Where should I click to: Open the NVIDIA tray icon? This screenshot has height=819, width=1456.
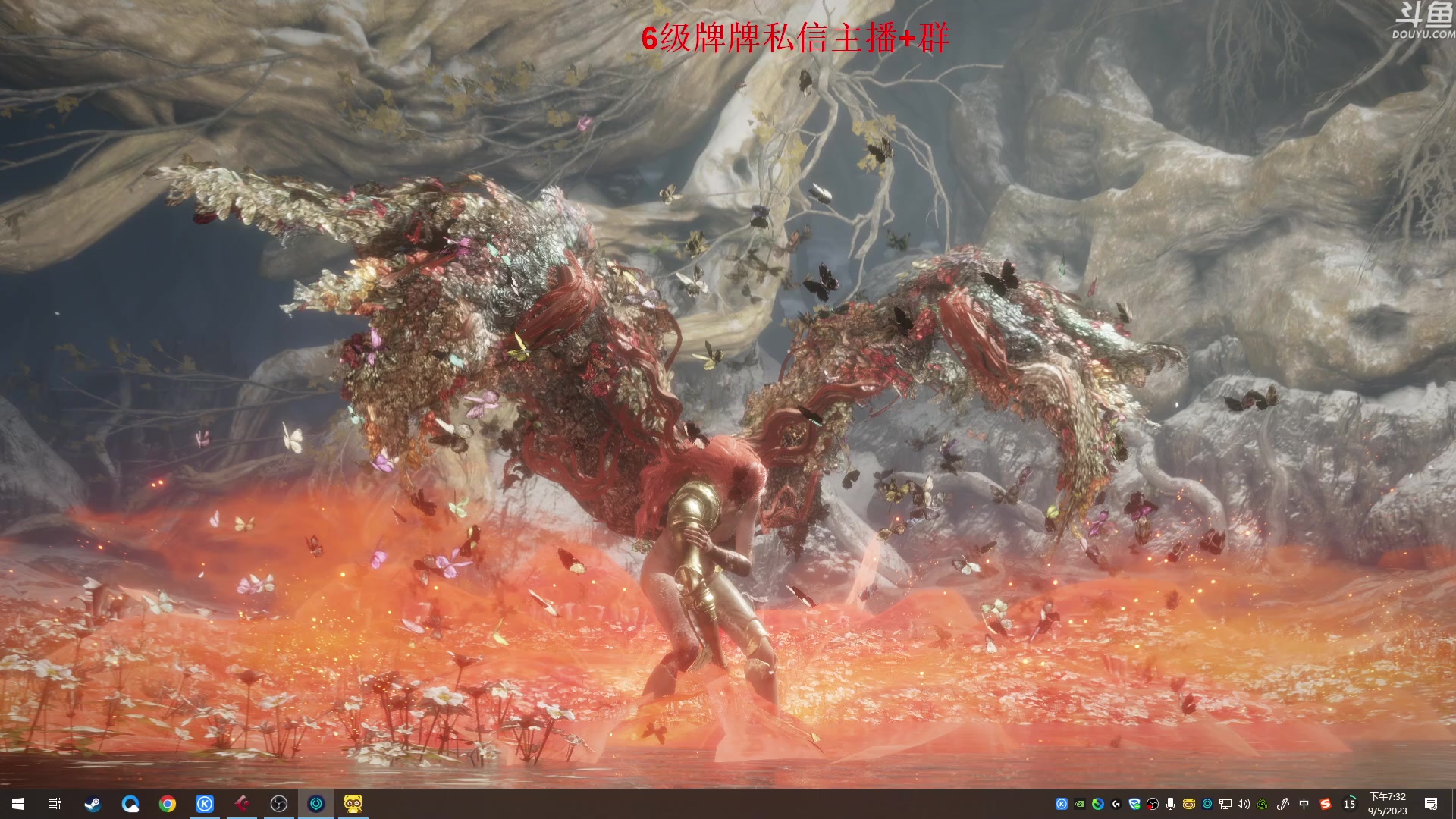(x=1080, y=804)
